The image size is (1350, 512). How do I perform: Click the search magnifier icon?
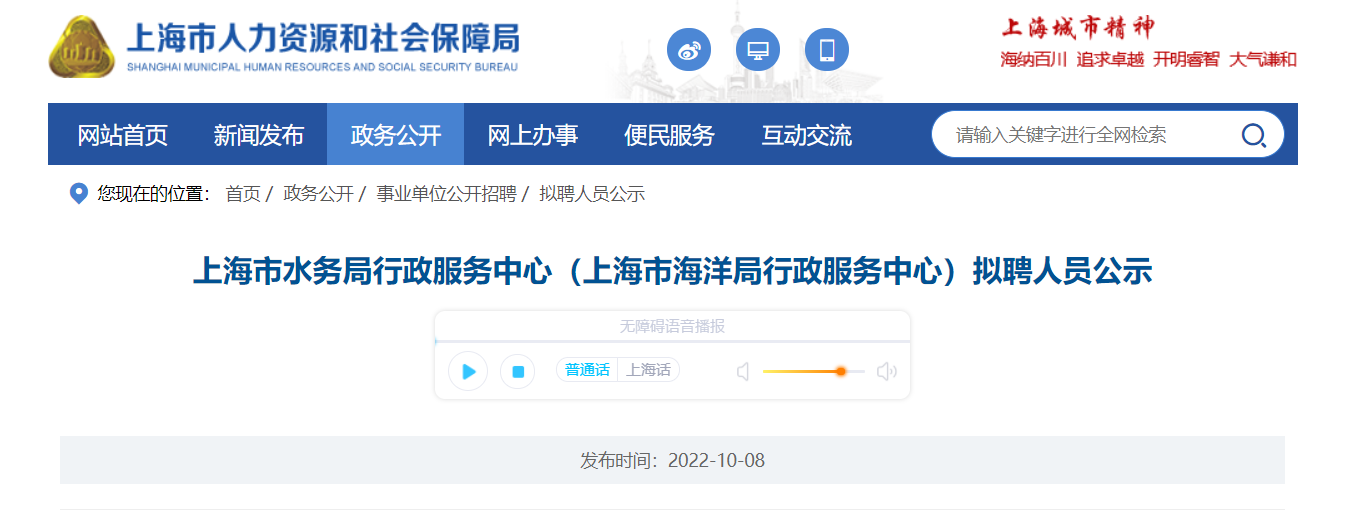point(1253,135)
